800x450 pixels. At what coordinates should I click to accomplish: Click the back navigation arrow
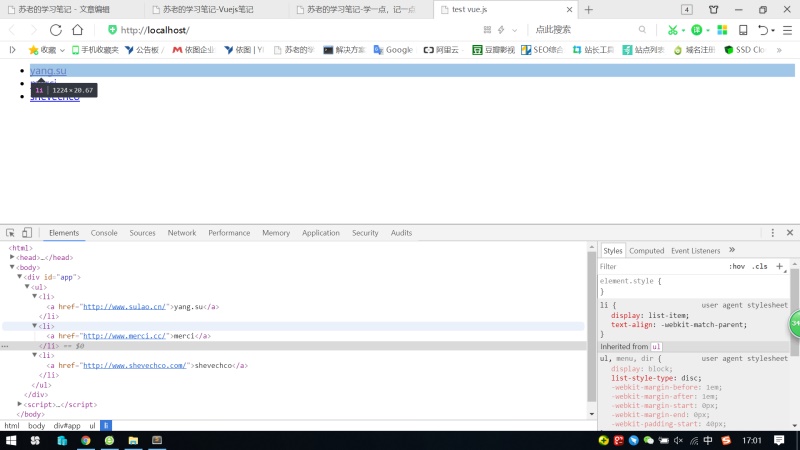12,30
